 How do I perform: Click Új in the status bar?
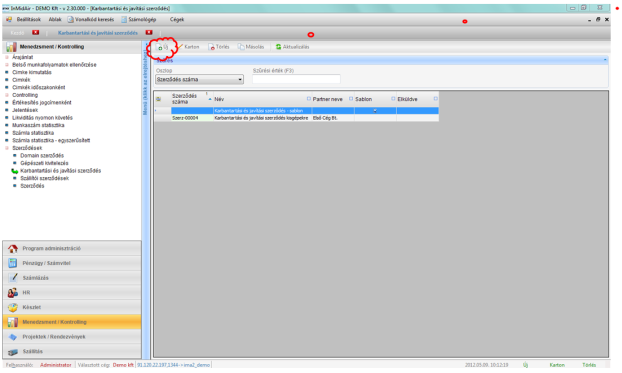[525, 365]
